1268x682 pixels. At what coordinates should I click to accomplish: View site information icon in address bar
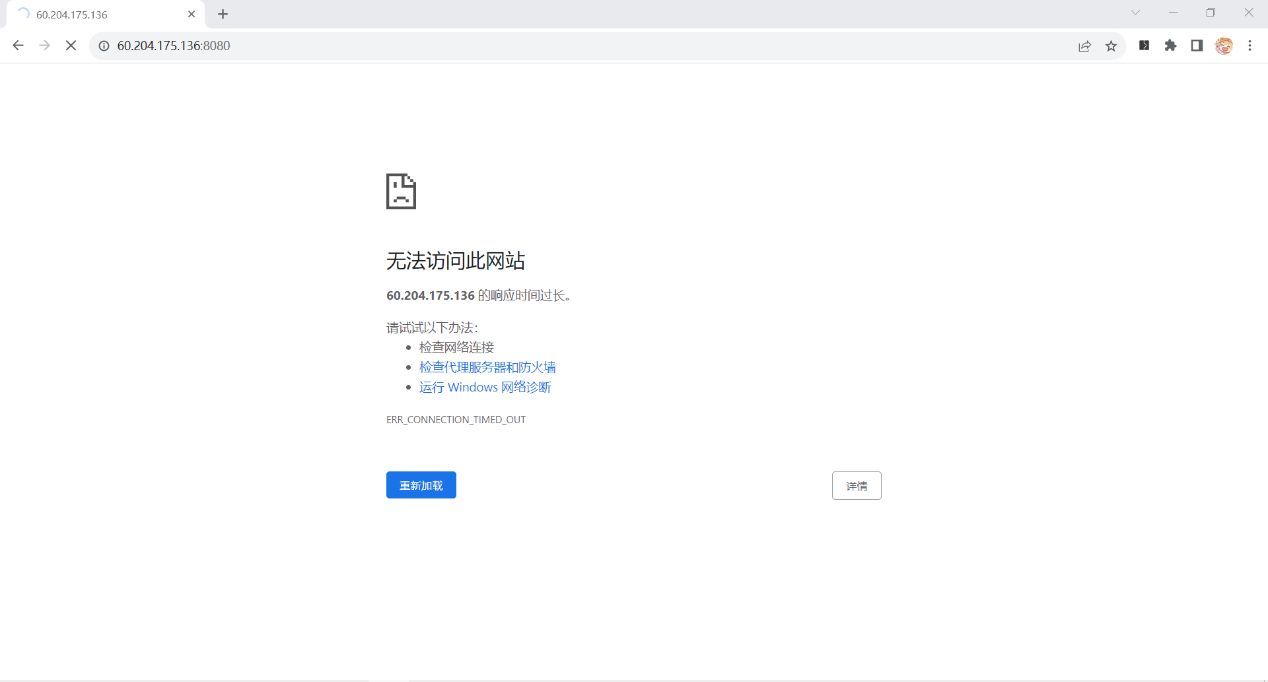103,45
